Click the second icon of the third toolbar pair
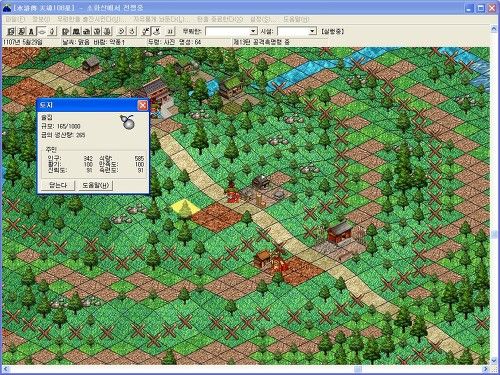 pos(132,31)
